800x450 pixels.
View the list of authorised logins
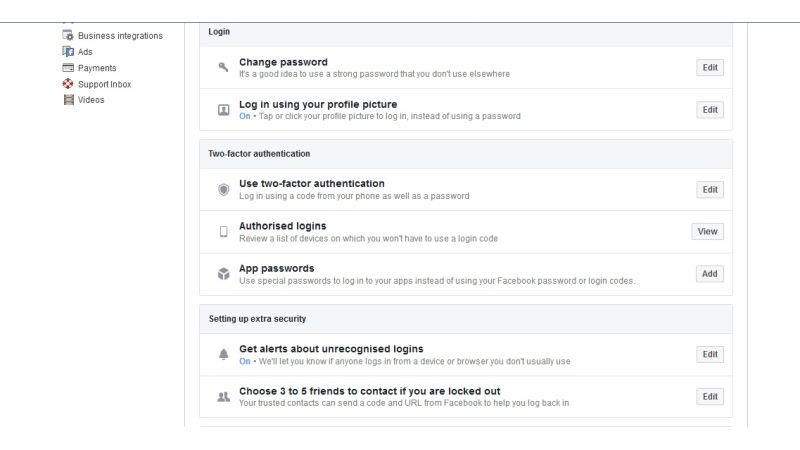click(707, 232)
